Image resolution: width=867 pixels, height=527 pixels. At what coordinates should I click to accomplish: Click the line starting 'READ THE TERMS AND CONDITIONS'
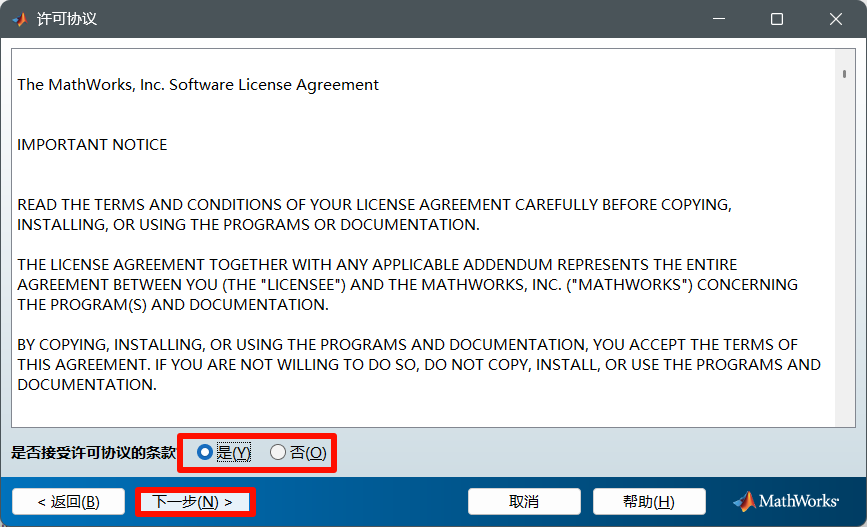click(374, 205)
